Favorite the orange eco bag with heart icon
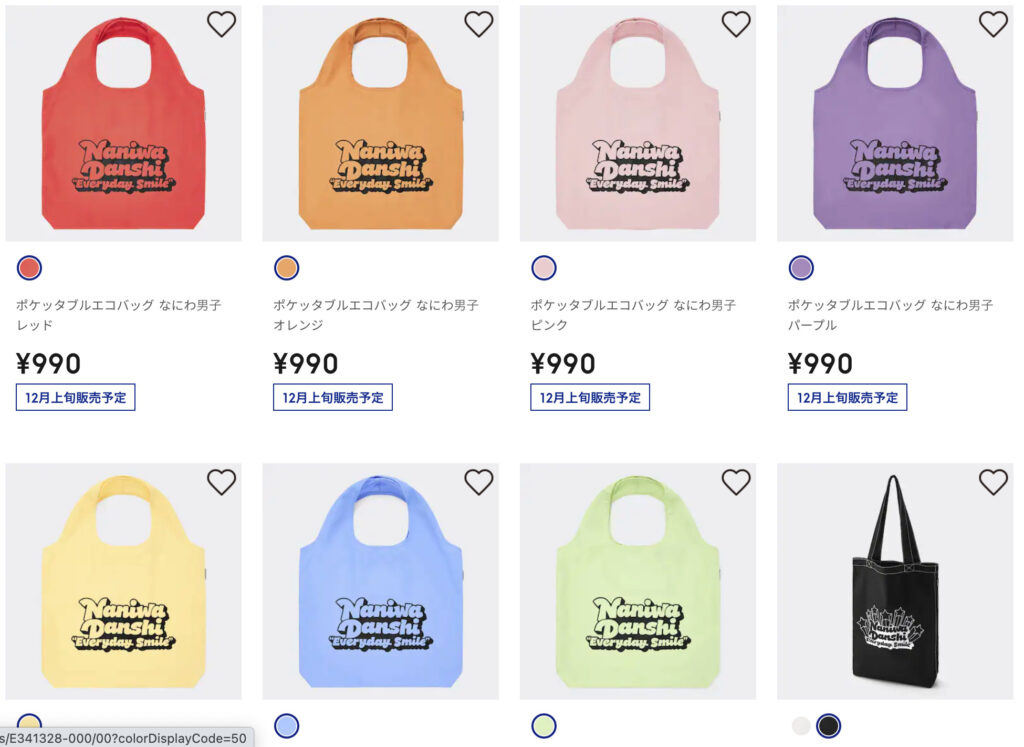Image resolution: width=1024 pixels, height=747 pixels. tap(479, 24)
